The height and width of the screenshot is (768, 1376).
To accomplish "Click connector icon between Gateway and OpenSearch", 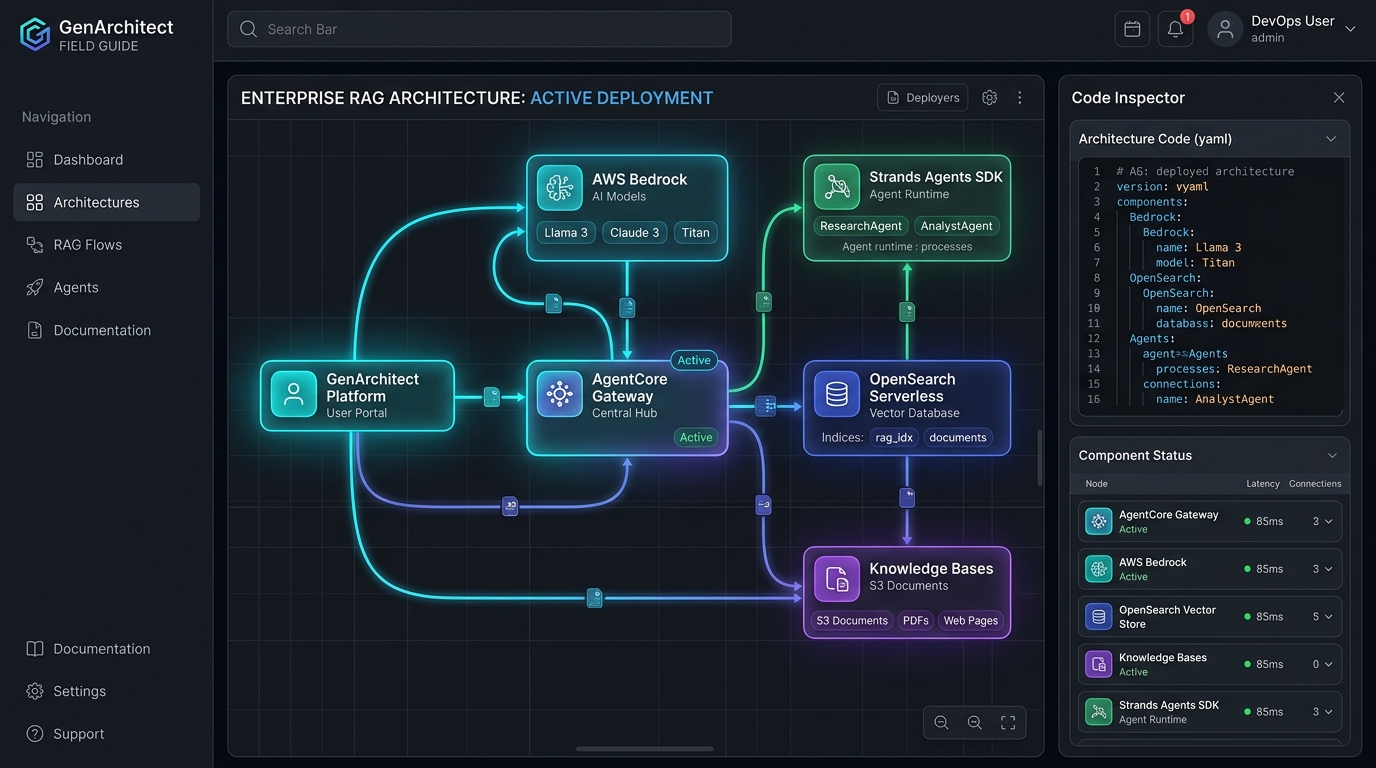I will click(765, 406).
